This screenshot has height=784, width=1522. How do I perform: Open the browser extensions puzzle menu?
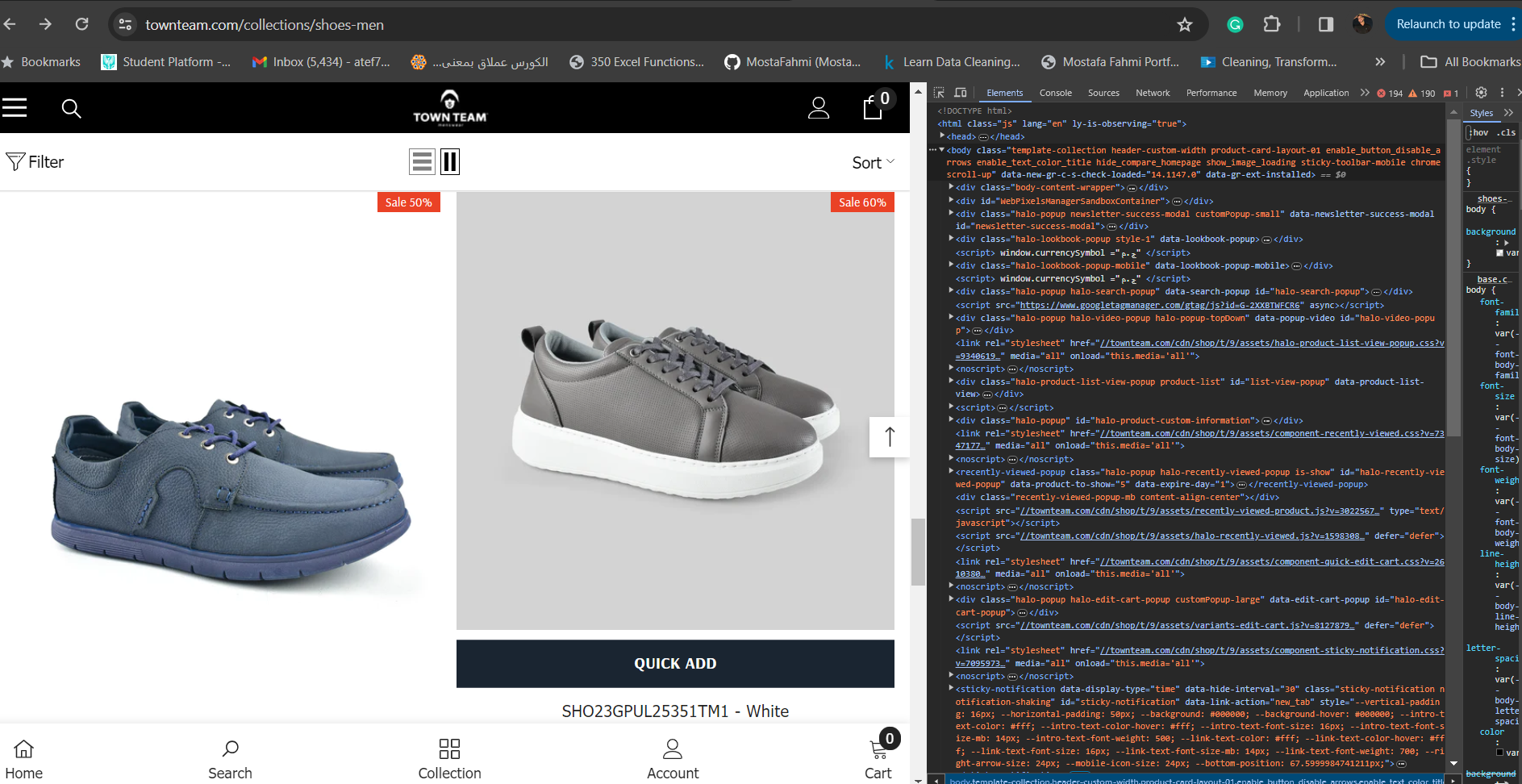(1272, 24)
